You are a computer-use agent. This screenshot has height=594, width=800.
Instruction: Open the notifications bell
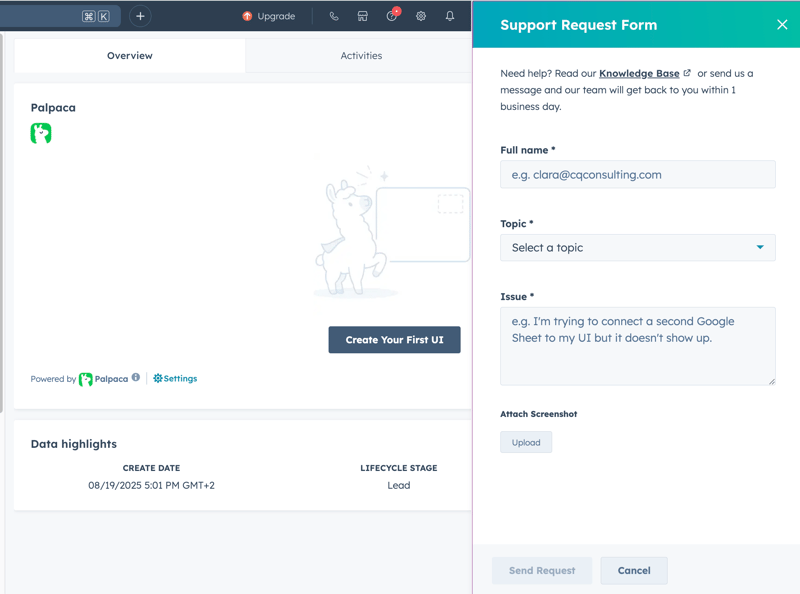point(450,16)
